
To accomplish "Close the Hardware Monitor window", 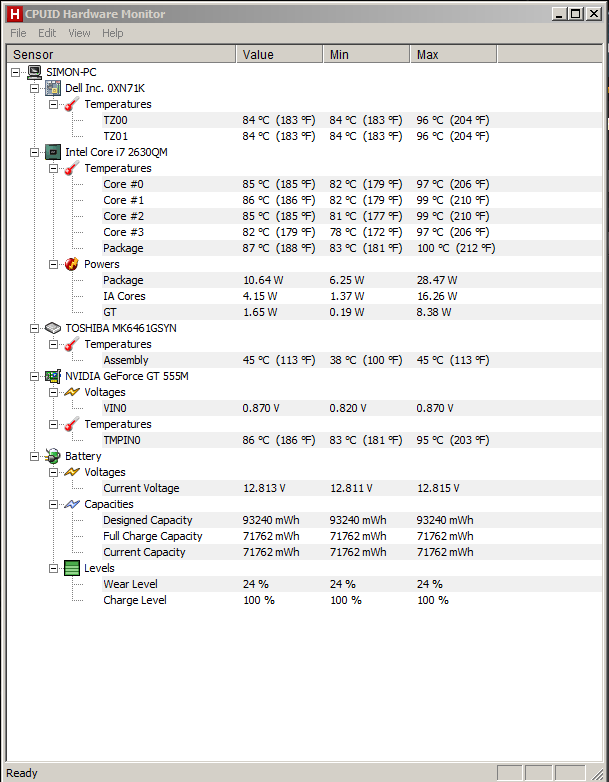I will [x=594, y=14].
